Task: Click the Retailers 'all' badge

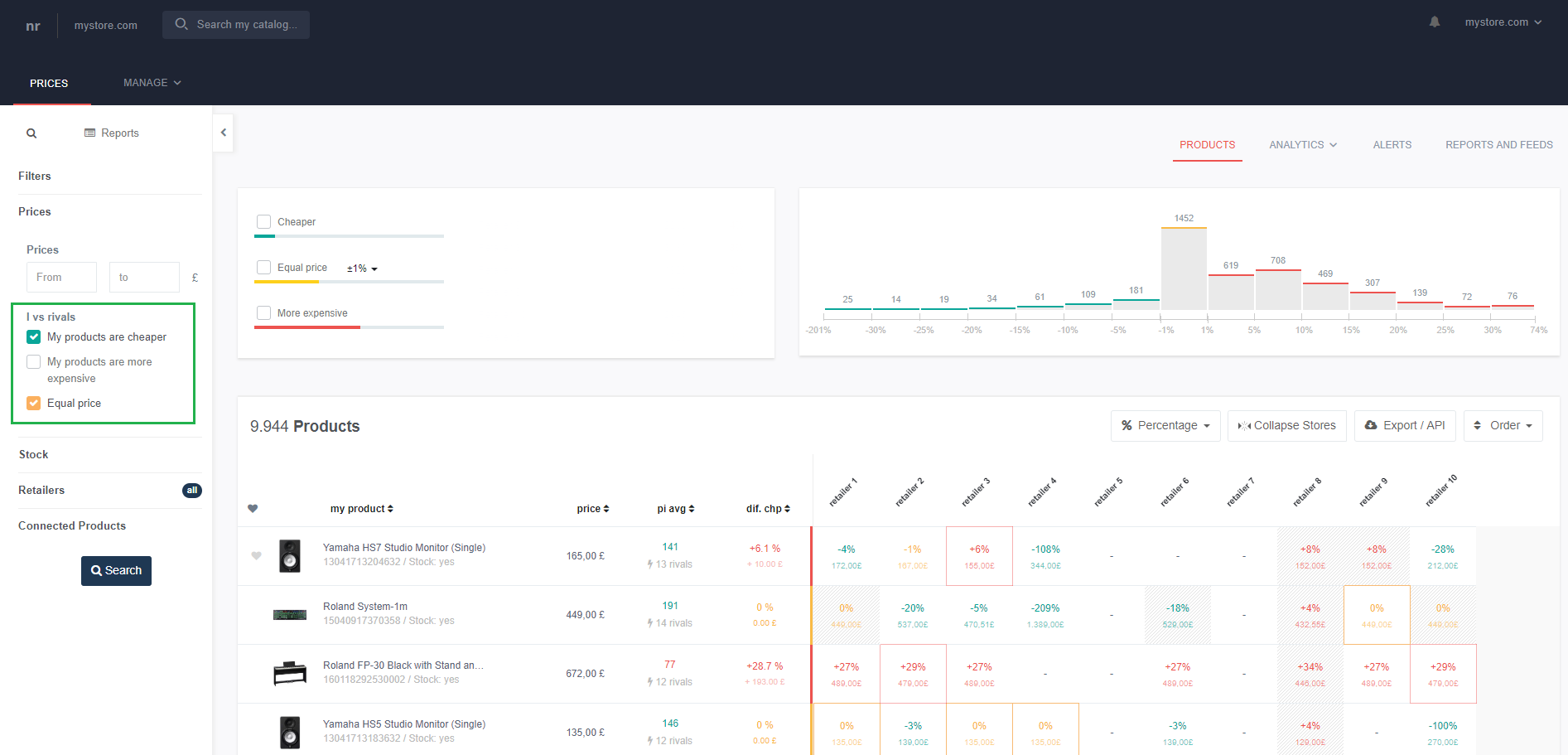Action: click(191, 491)
